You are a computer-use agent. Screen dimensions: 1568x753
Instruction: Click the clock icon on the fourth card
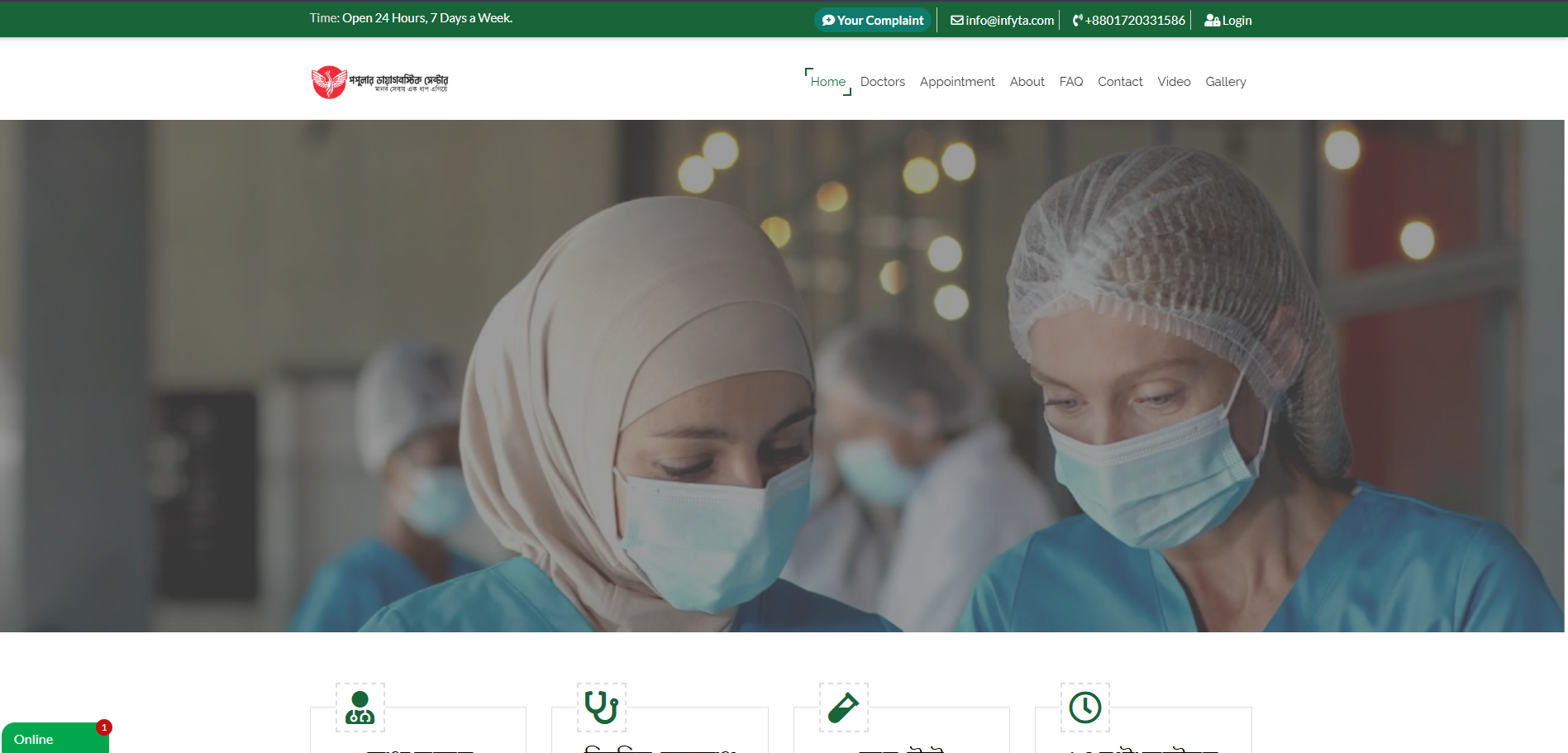[1084, 708]
